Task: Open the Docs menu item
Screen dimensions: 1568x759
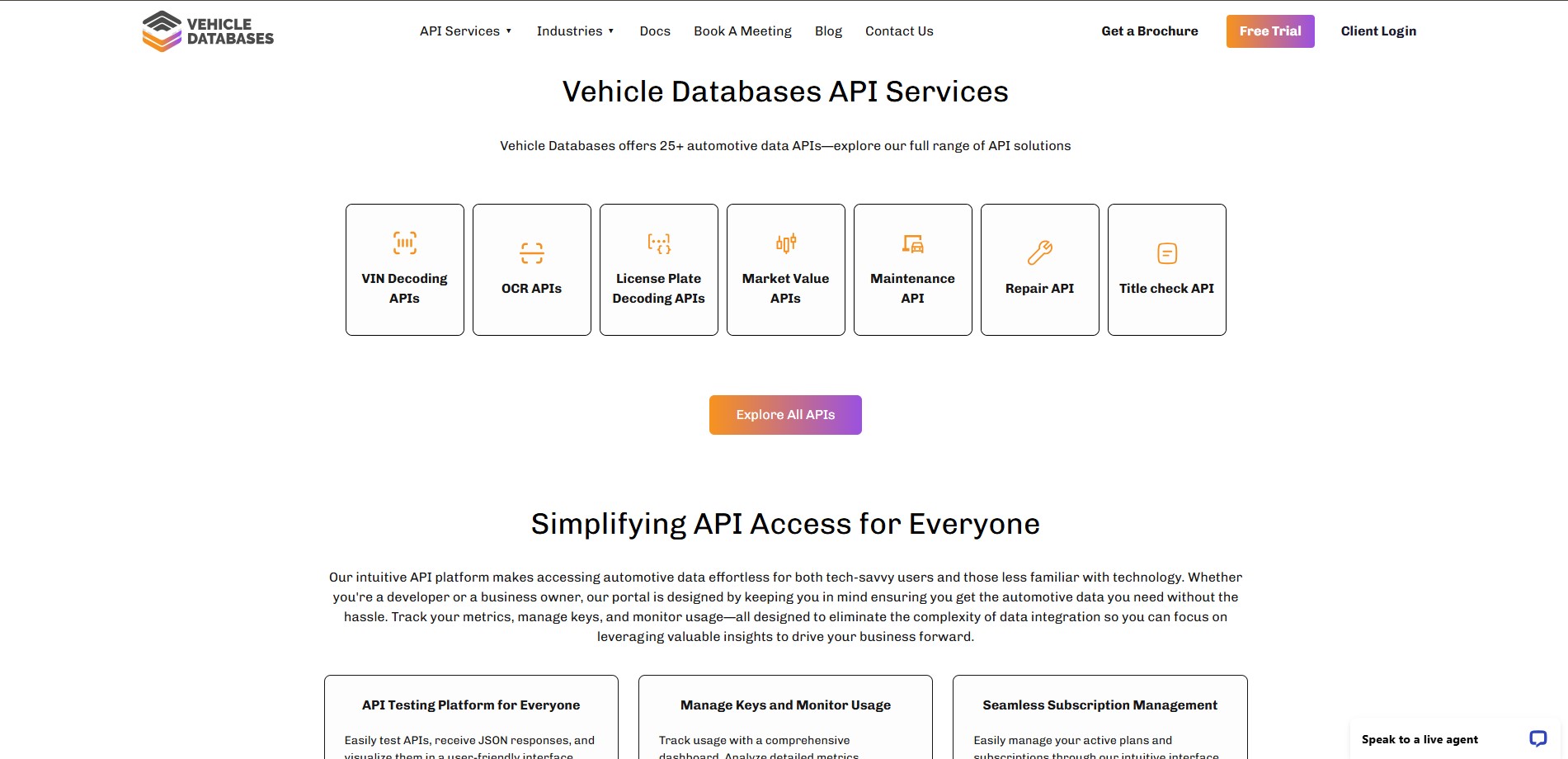Action: [655, 31]
